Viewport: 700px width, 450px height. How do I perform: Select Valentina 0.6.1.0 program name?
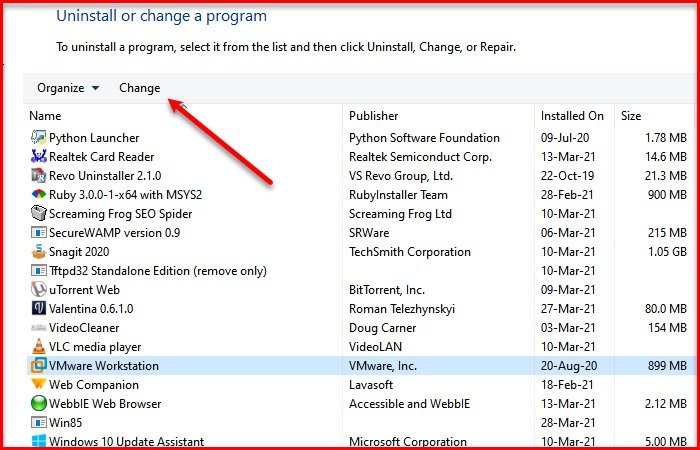(x=91, y=309)
